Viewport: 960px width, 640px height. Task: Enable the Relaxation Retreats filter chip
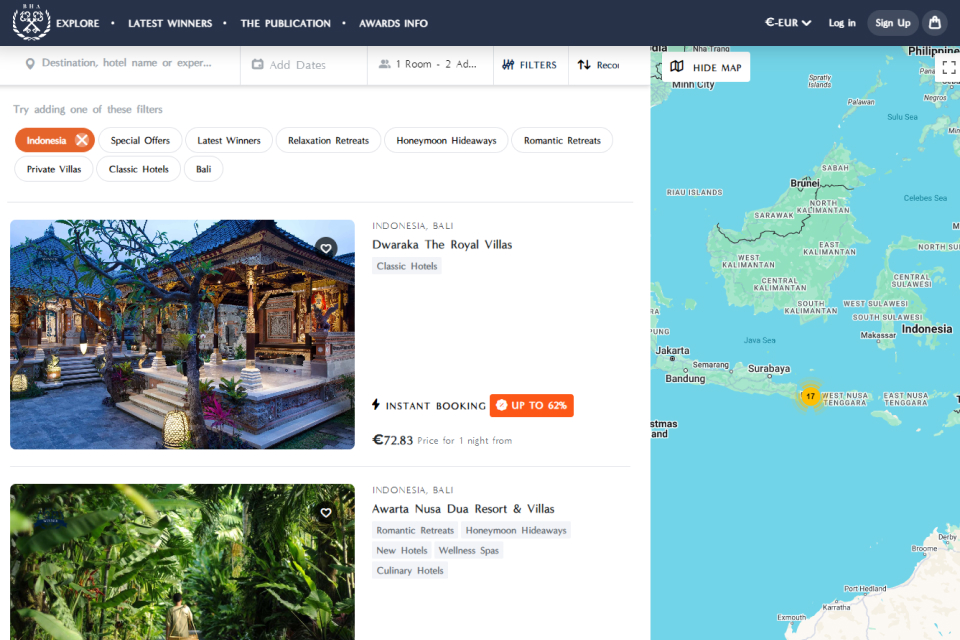[x=328, y=140]
